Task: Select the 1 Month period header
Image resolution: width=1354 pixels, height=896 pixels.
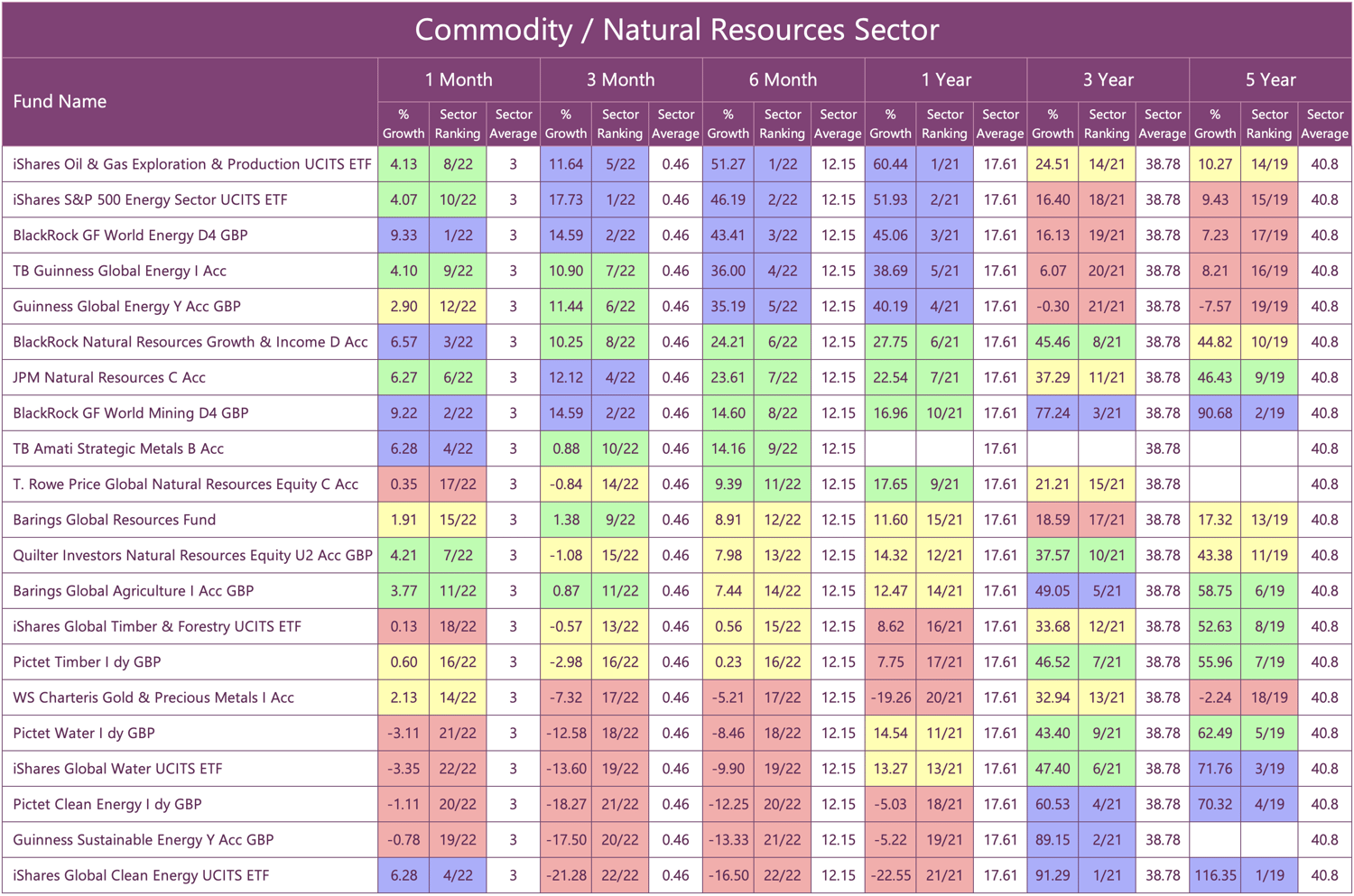Action: [x=459, y=79]
